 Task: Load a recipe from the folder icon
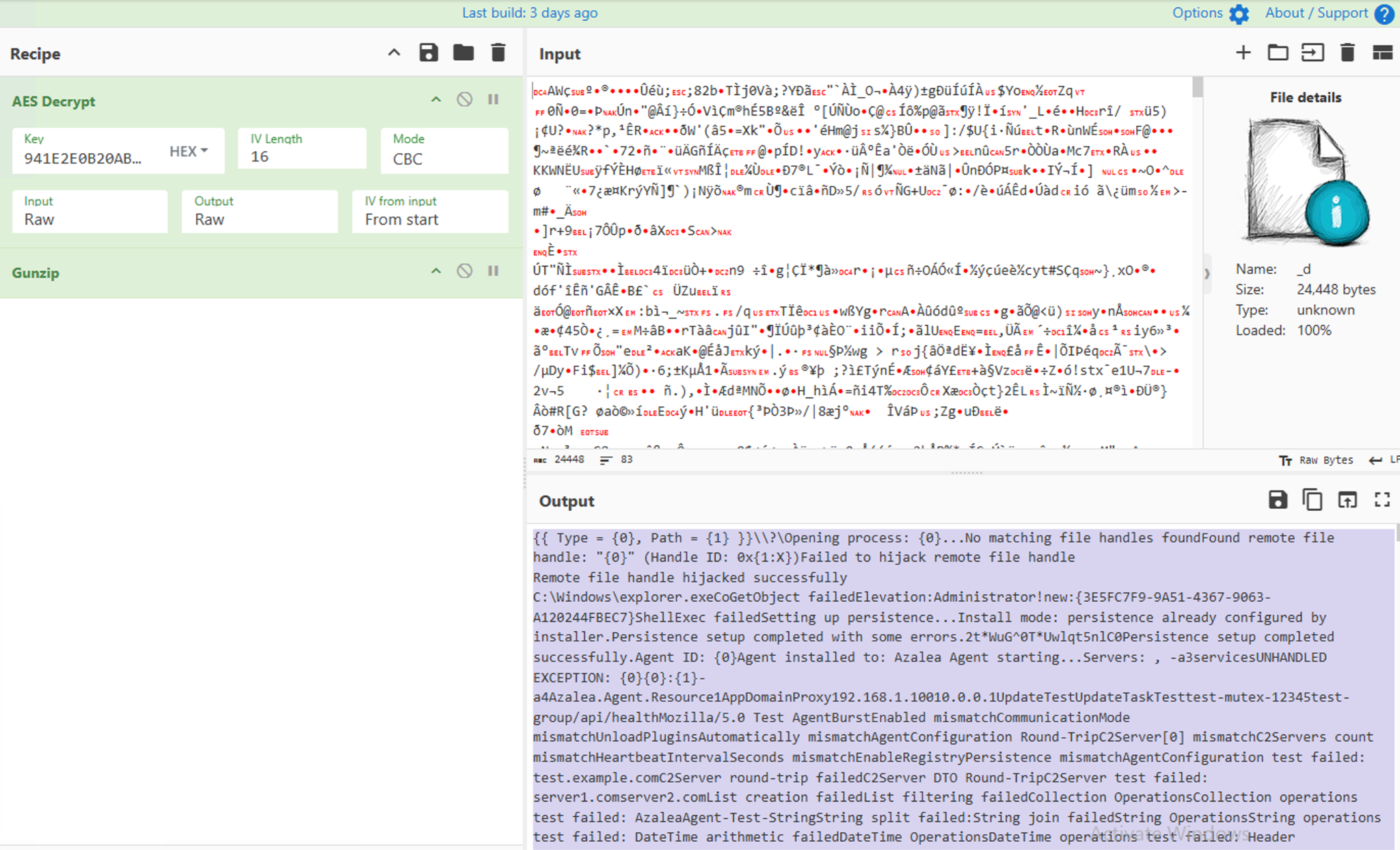463,53
